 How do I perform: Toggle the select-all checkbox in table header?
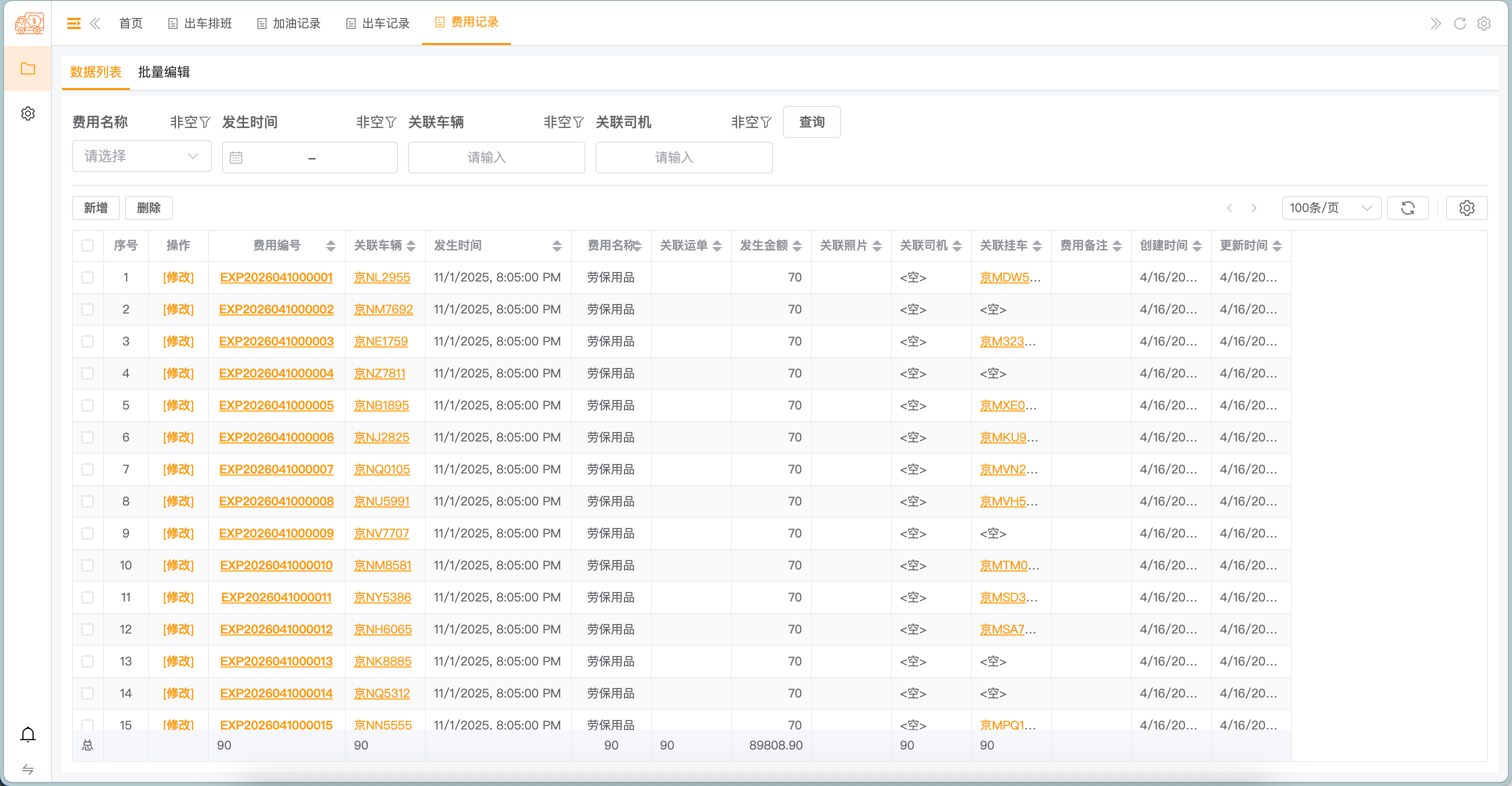(x=87, y=245)
